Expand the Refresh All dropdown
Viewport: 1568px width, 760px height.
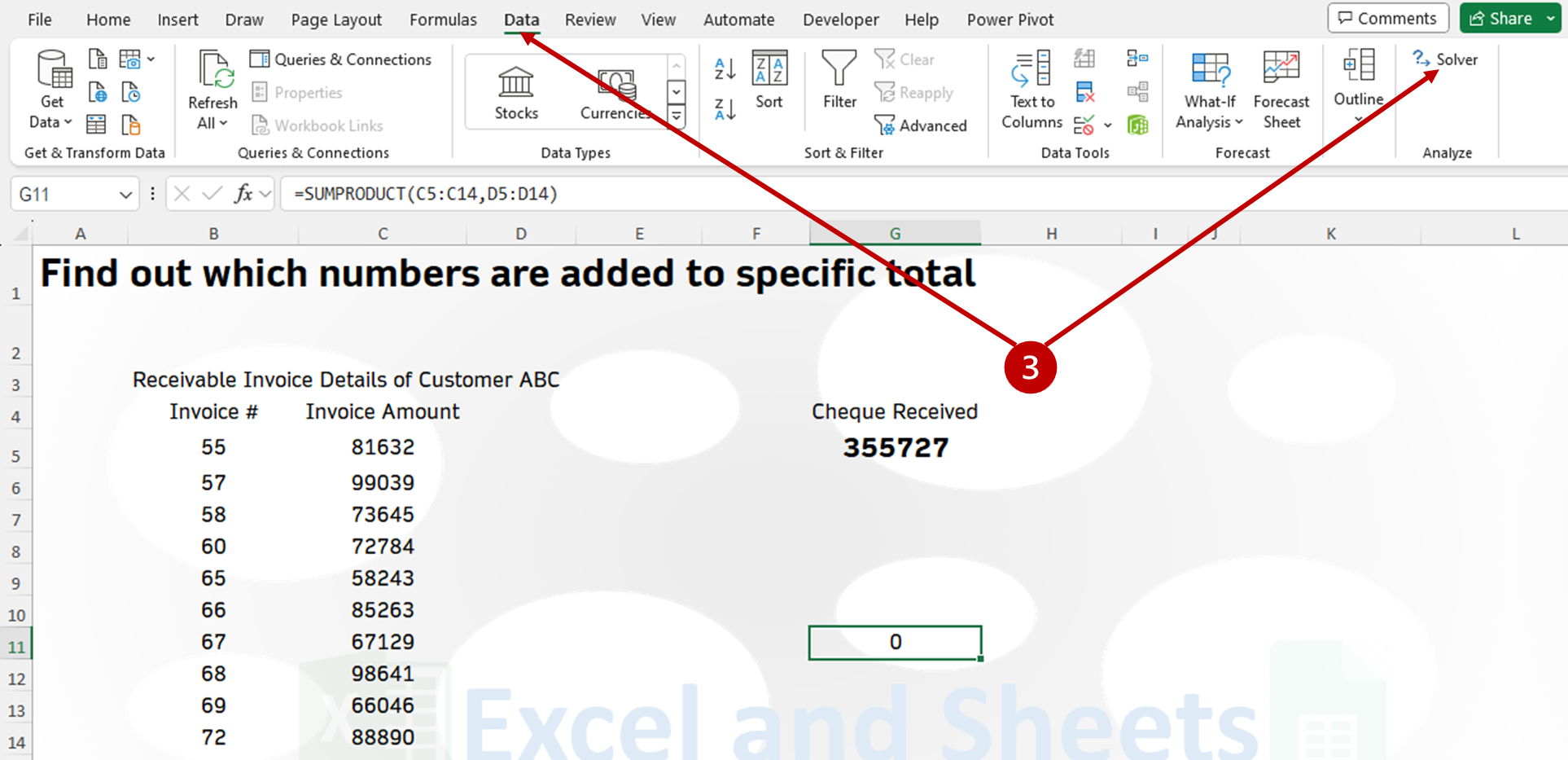coord(212,123)
